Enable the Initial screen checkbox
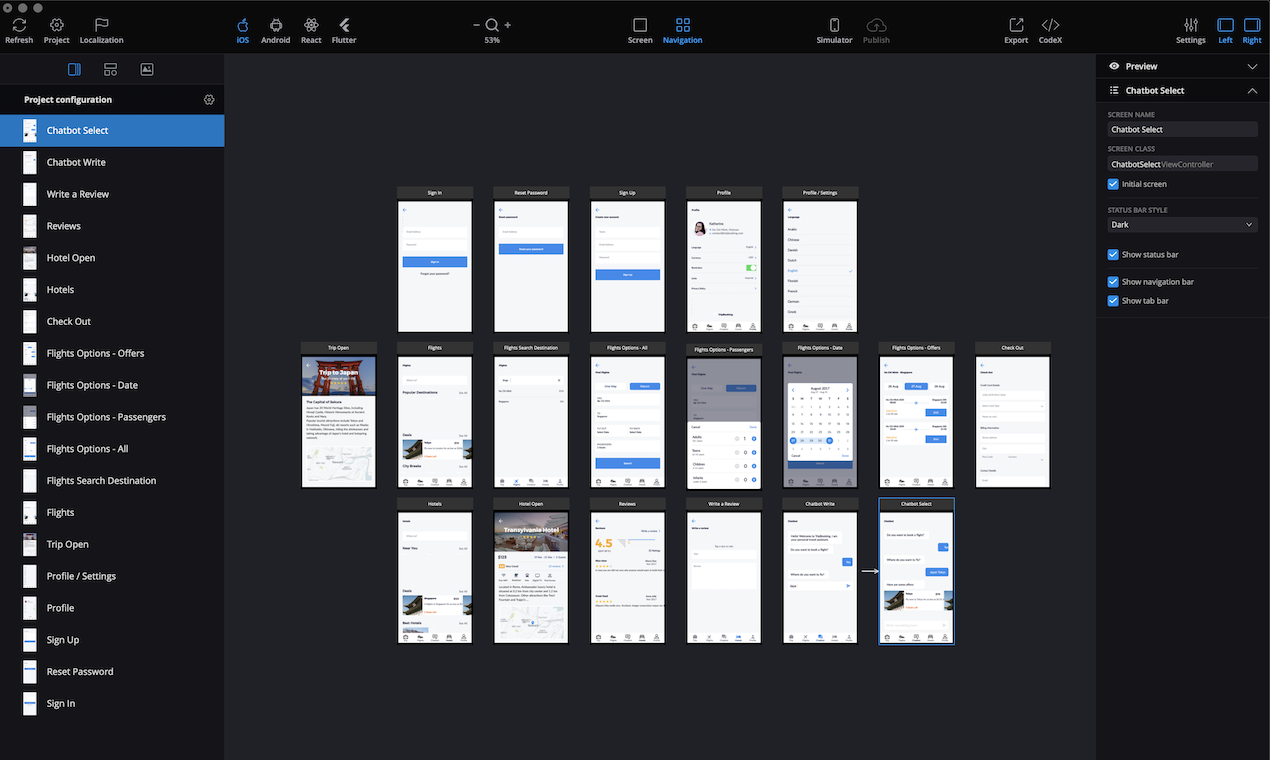The image size is (1270, 760). (1112, 184)
